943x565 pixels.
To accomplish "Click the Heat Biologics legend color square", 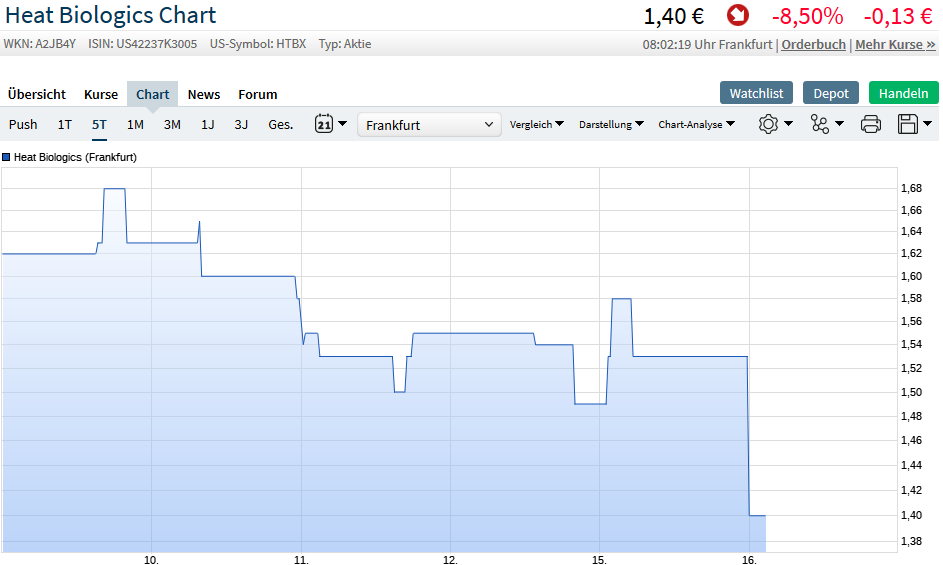I will [7, 157].
